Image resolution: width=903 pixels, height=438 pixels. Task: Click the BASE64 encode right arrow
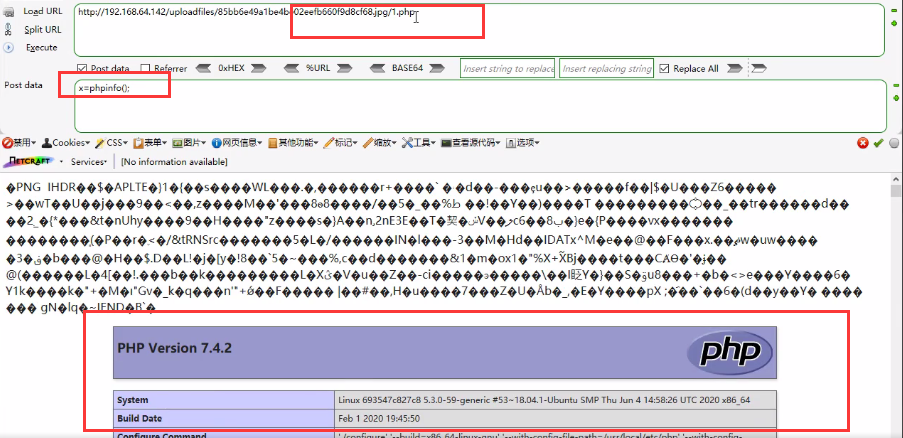click(x=442, y=69)
